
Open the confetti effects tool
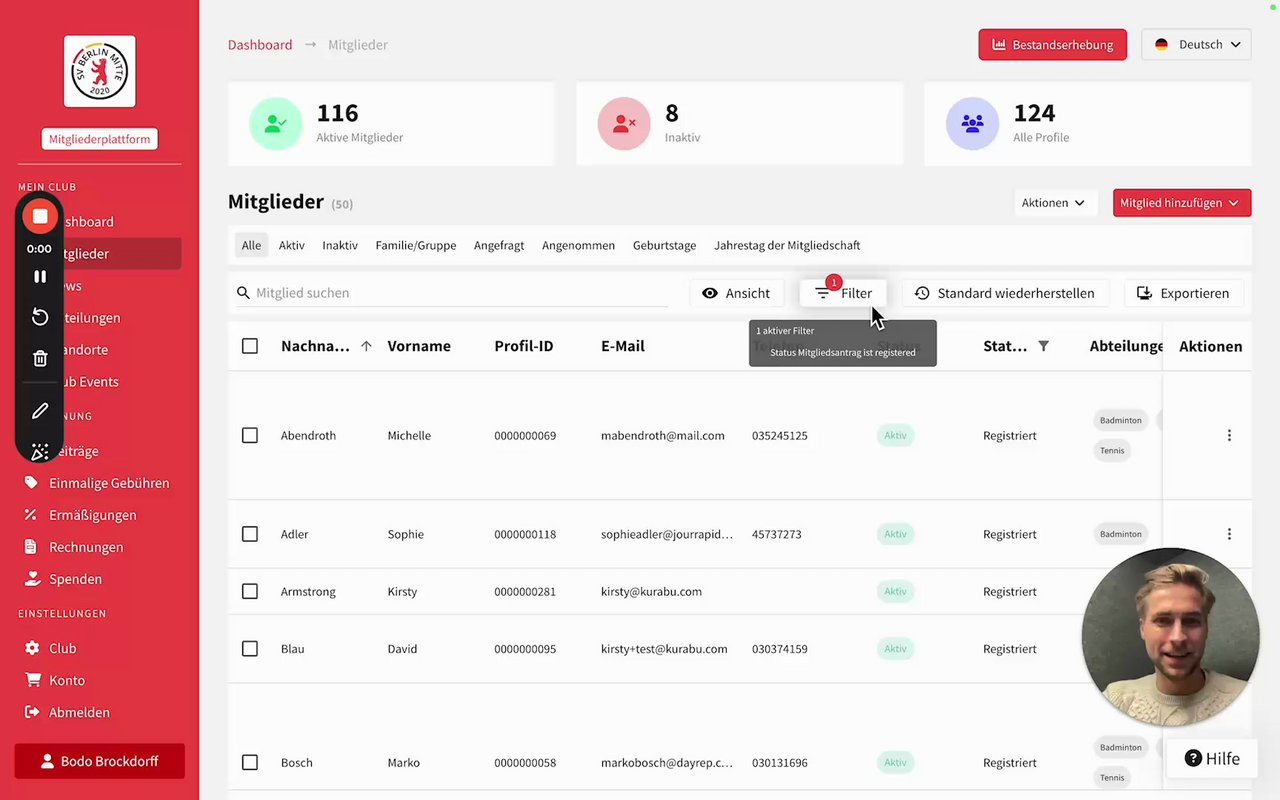[x=40, y=452]
